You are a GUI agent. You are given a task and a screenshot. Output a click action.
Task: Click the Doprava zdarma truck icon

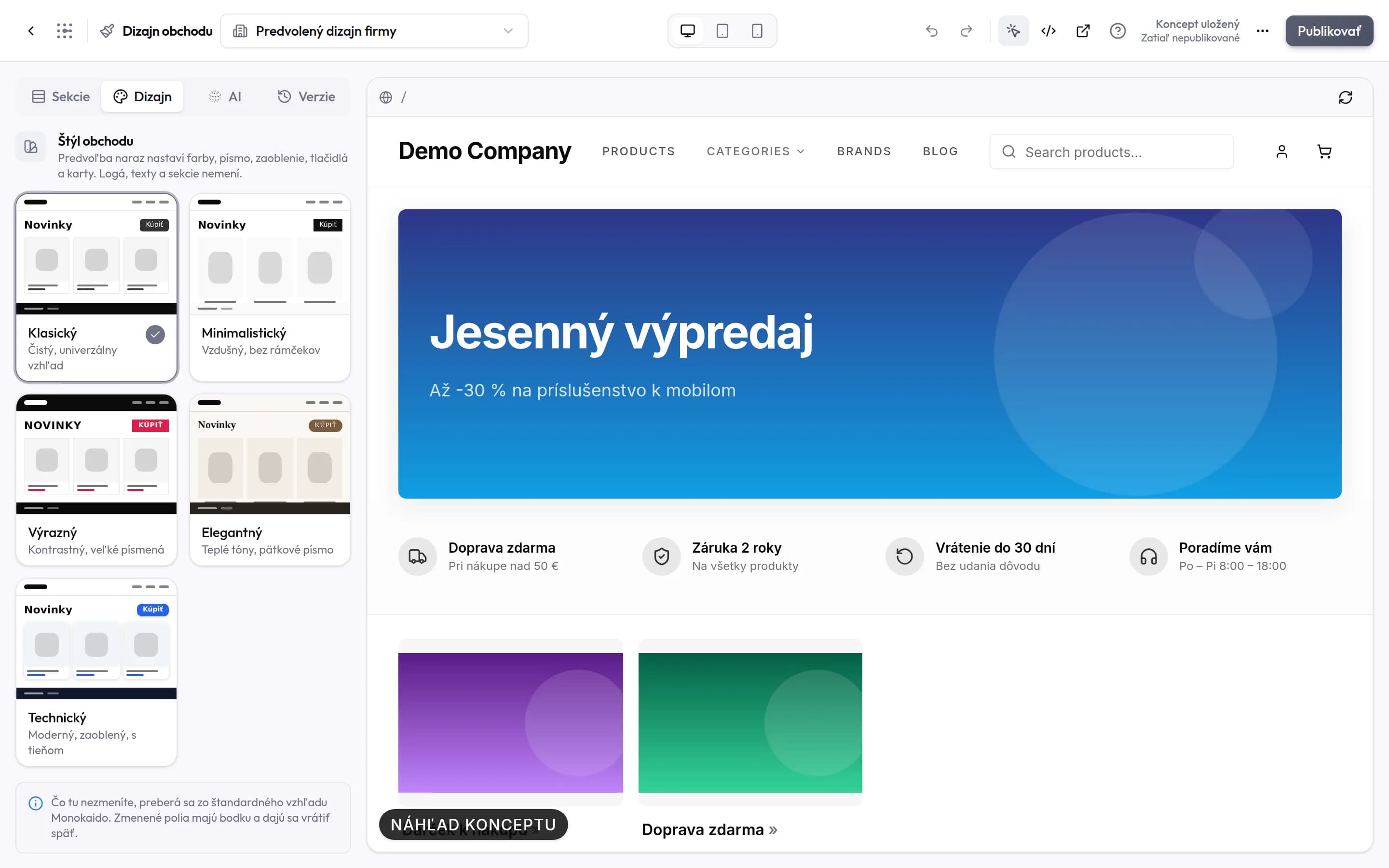coord(417,556)
